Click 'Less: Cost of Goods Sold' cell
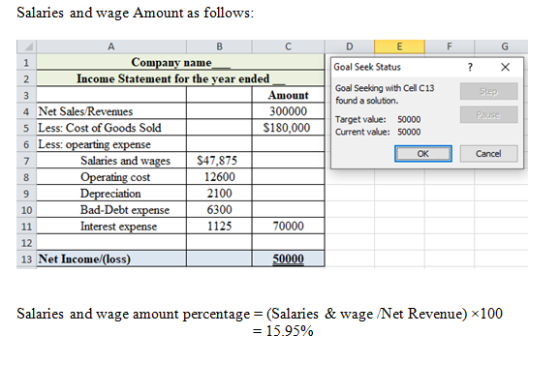Image resolution: width=560 pixels, height=365 pixels. tap(111, 128)
